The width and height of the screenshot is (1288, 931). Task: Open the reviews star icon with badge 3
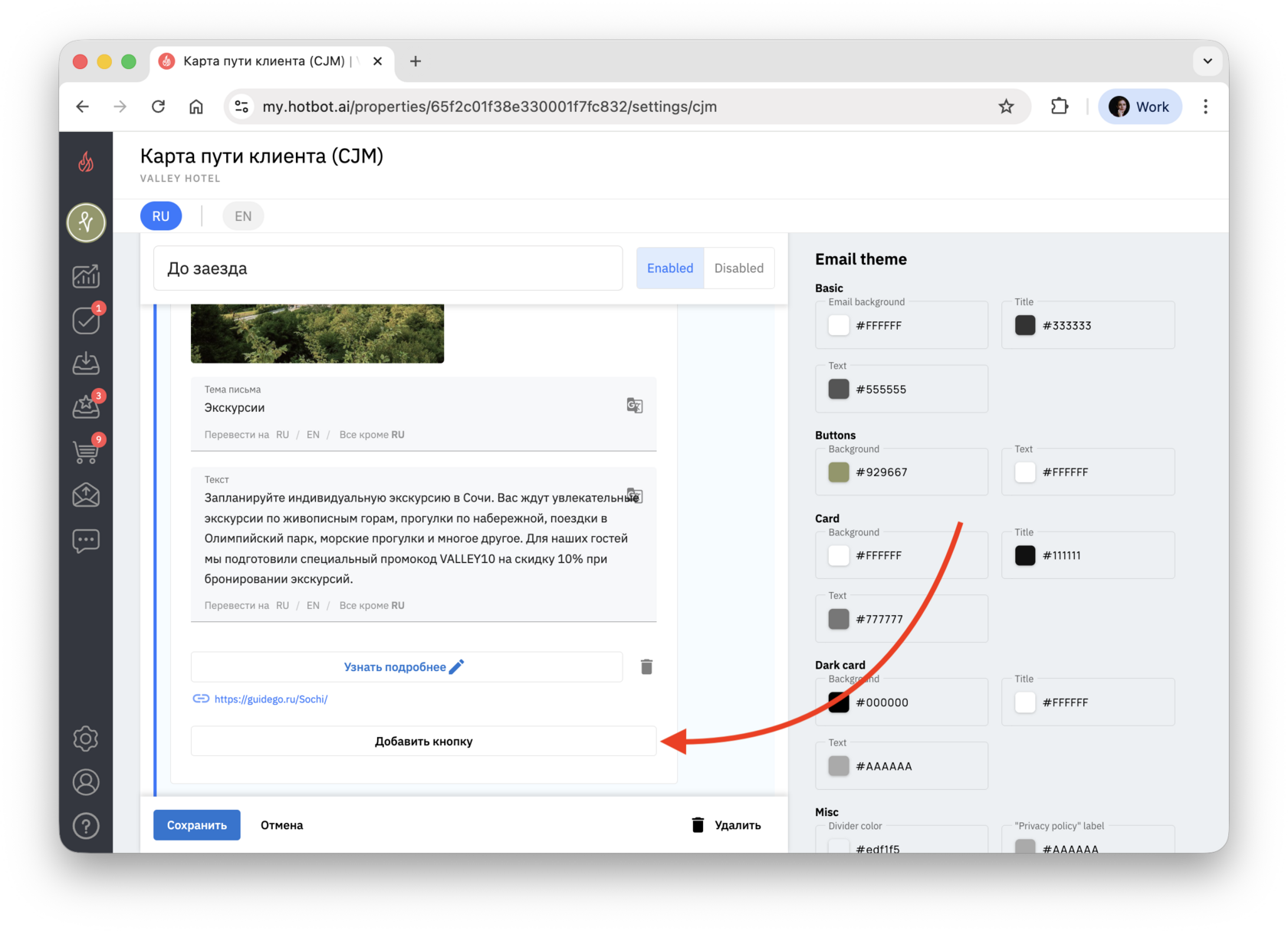click(x=86, y=406)
